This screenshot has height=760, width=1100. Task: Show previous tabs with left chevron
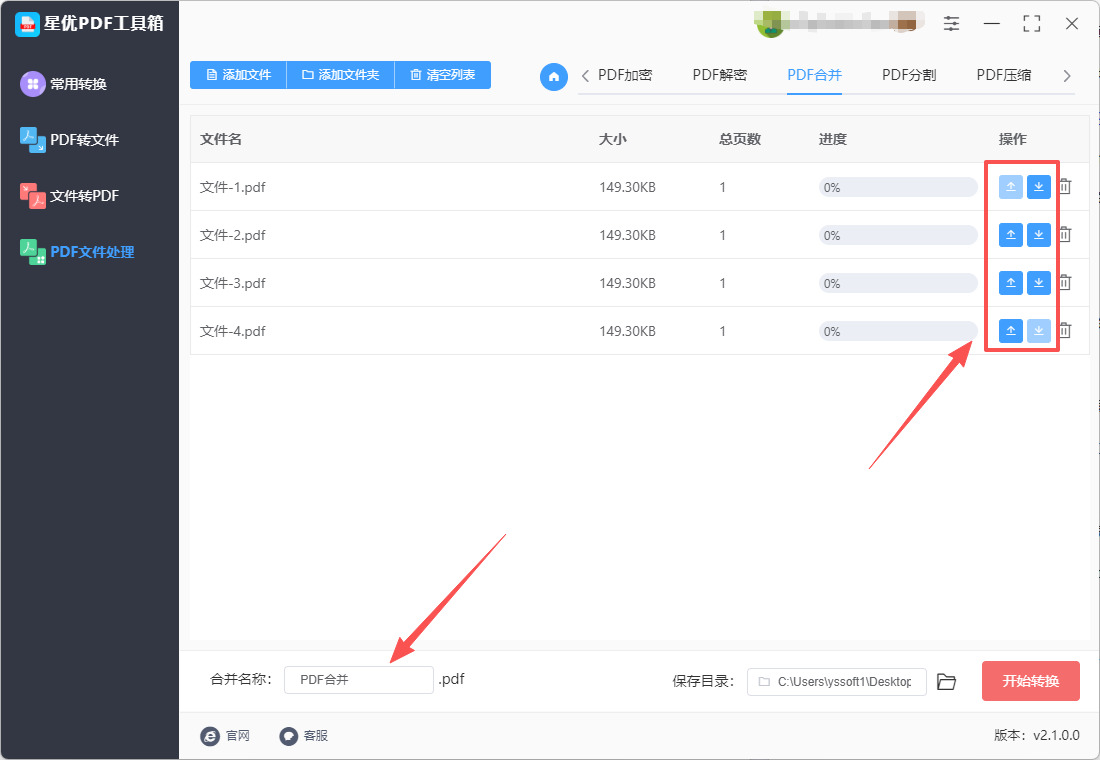tap(585, 76)
